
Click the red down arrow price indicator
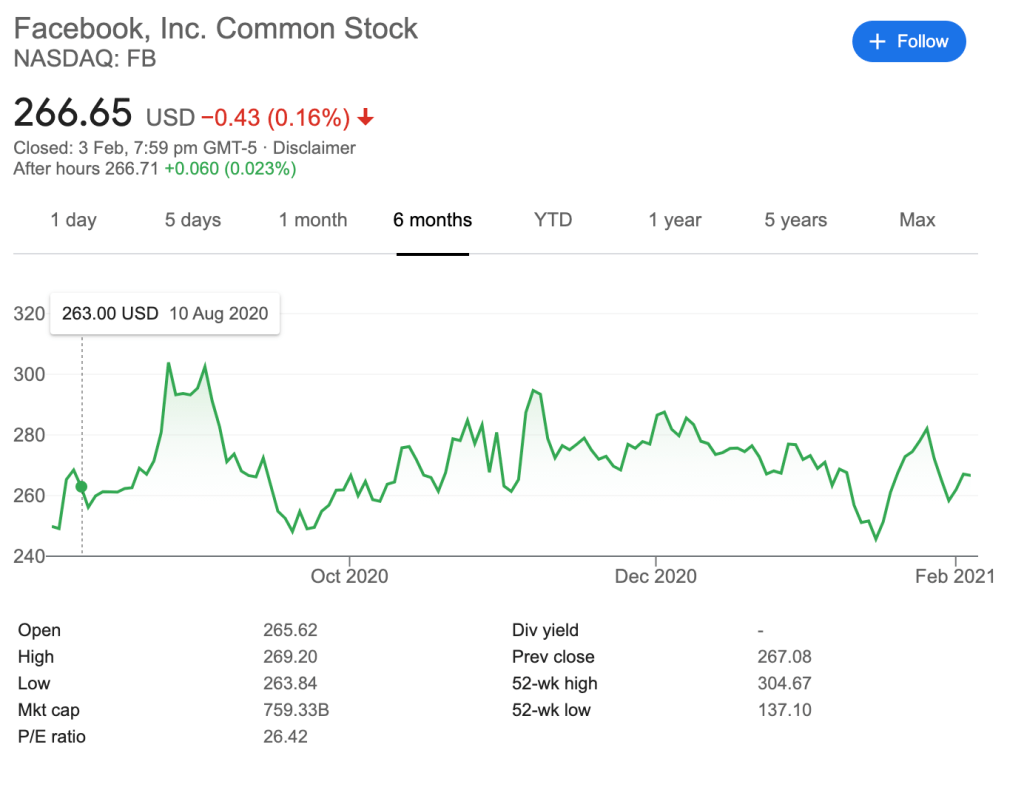[x=366, y=118]
